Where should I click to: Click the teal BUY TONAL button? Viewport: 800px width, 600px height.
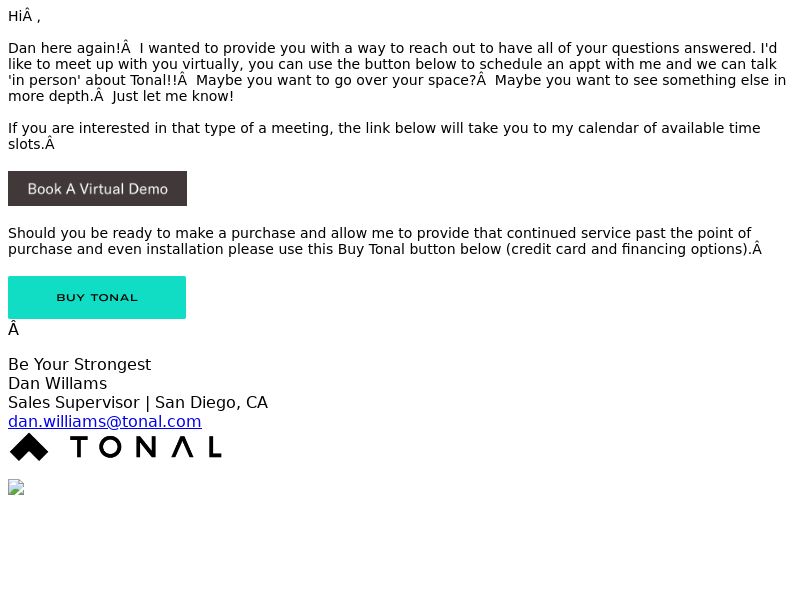click(x=97, y=297)
